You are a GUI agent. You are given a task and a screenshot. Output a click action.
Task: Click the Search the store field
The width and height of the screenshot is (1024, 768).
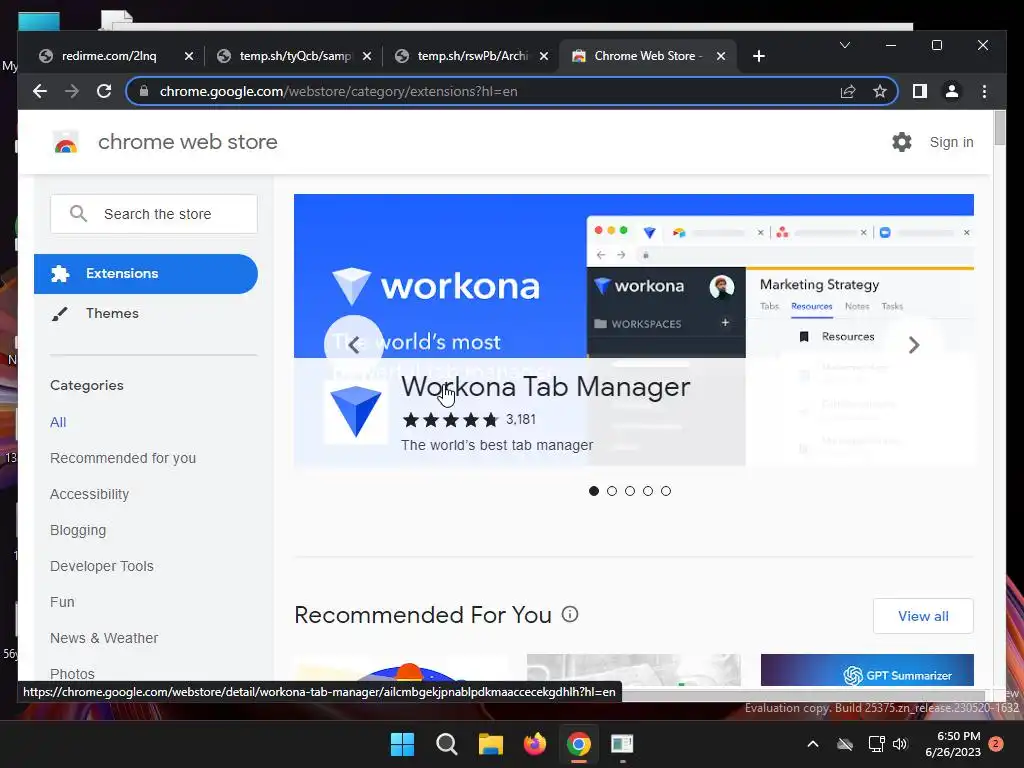[154, 214]
